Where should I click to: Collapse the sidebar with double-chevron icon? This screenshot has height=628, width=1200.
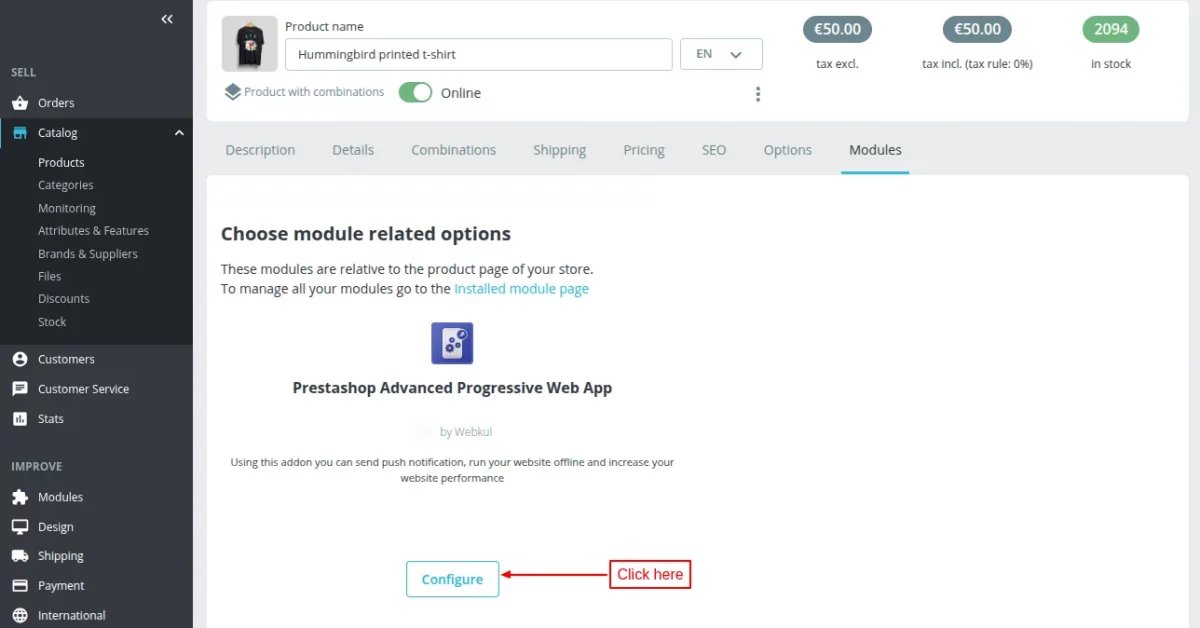click(x=167, y=19)
